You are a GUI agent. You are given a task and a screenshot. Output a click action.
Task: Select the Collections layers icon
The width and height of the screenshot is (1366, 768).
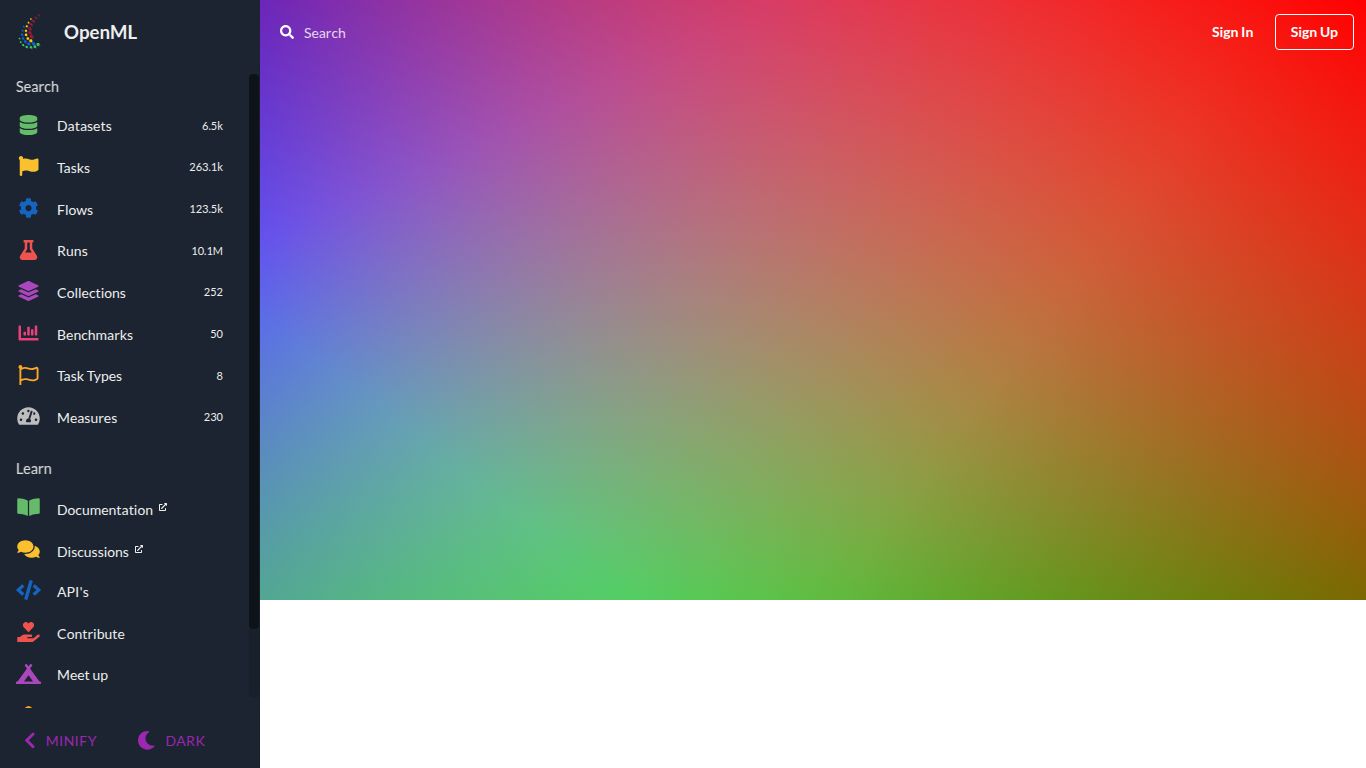pyautogui.click(x=27, y=291)
